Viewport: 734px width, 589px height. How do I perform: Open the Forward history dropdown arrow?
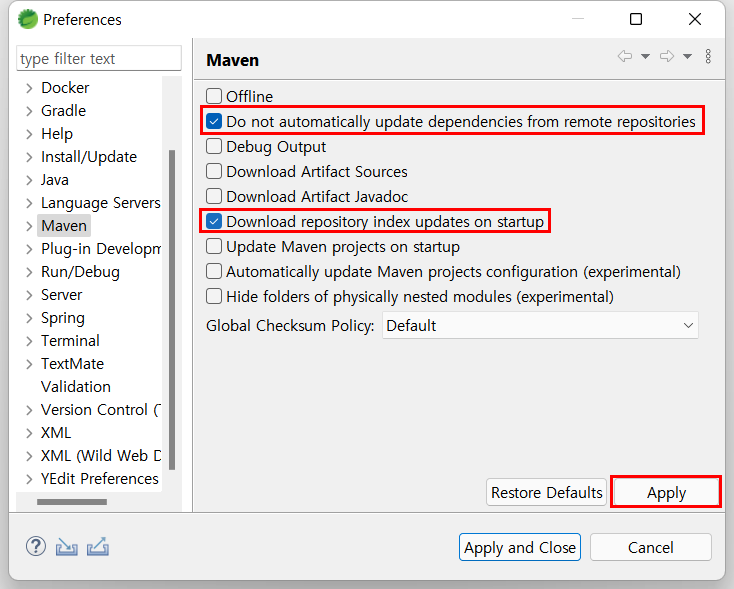687,57
